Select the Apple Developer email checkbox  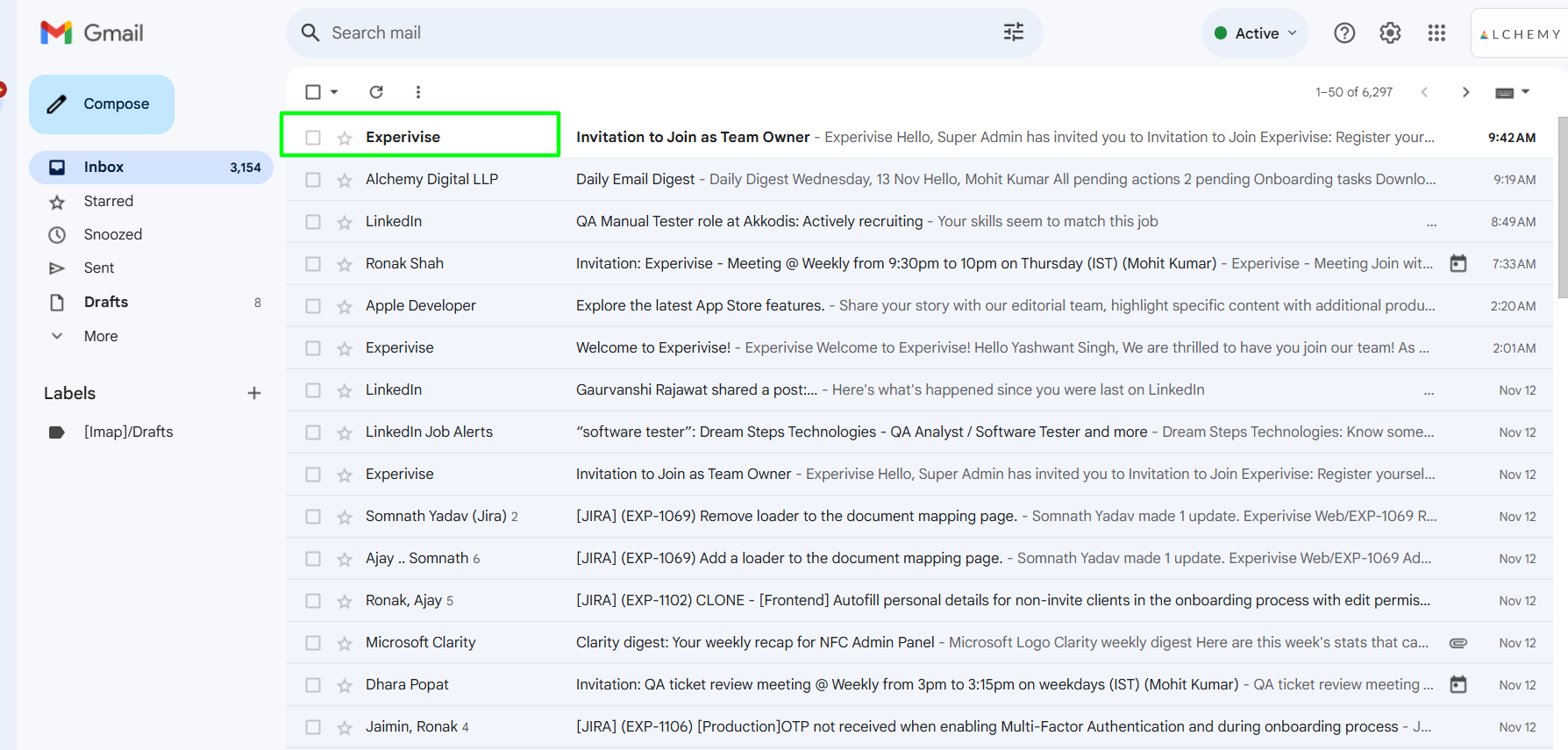[x=313, y=306]
